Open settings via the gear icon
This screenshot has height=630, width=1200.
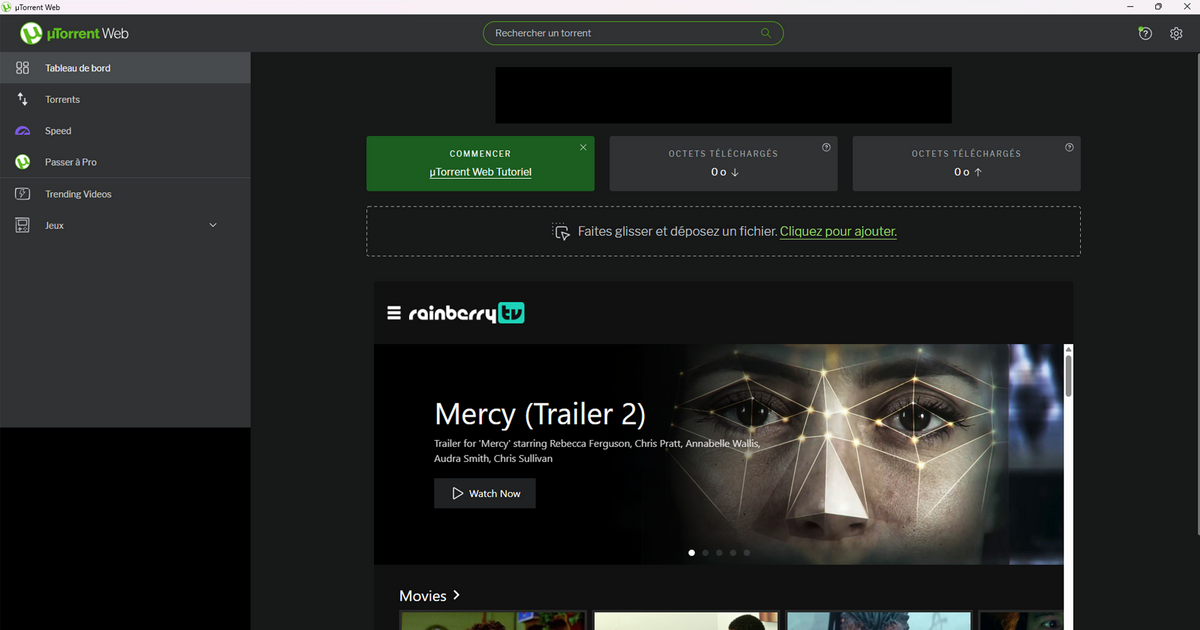coord(1176,33)
